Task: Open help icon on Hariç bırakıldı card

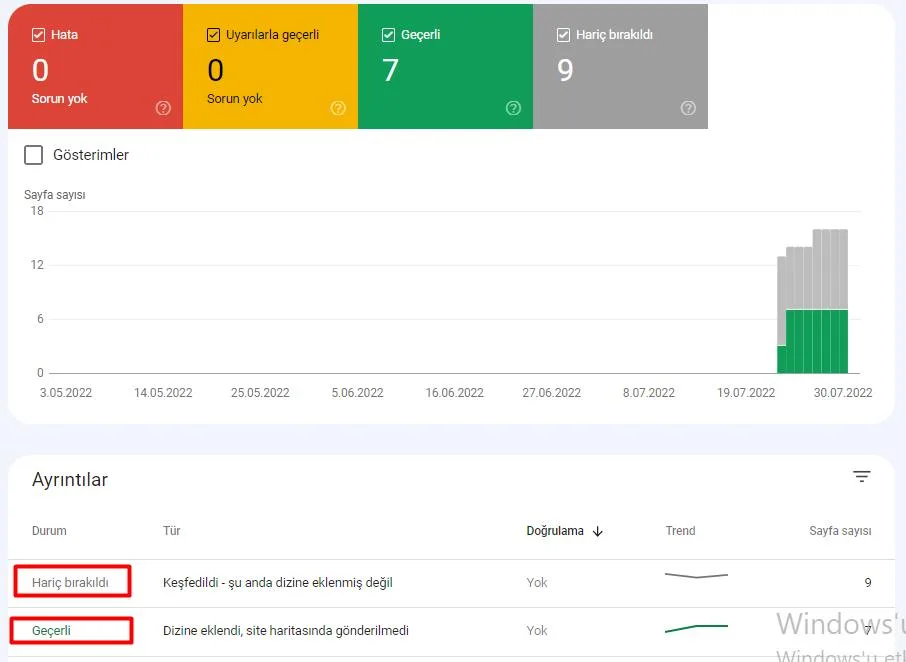Action: pyautogui.click(x=688, y=108)
